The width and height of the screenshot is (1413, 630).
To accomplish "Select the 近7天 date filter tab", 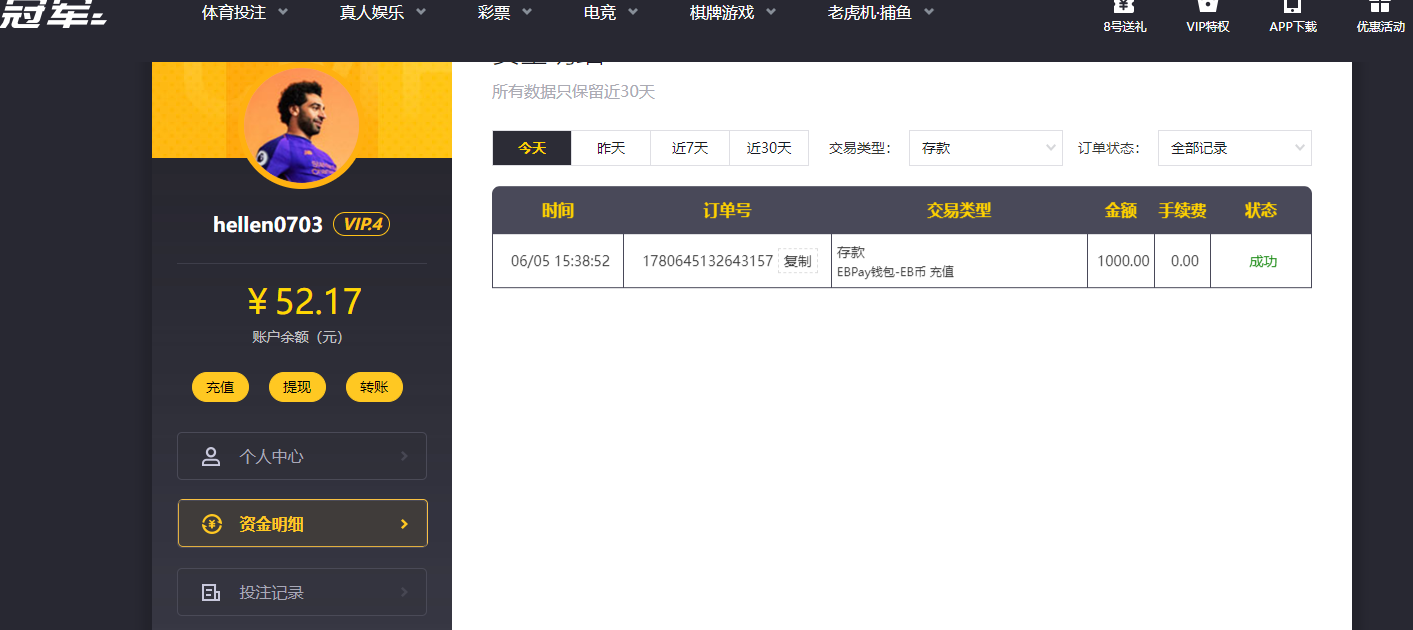I will tap(690, 148).
